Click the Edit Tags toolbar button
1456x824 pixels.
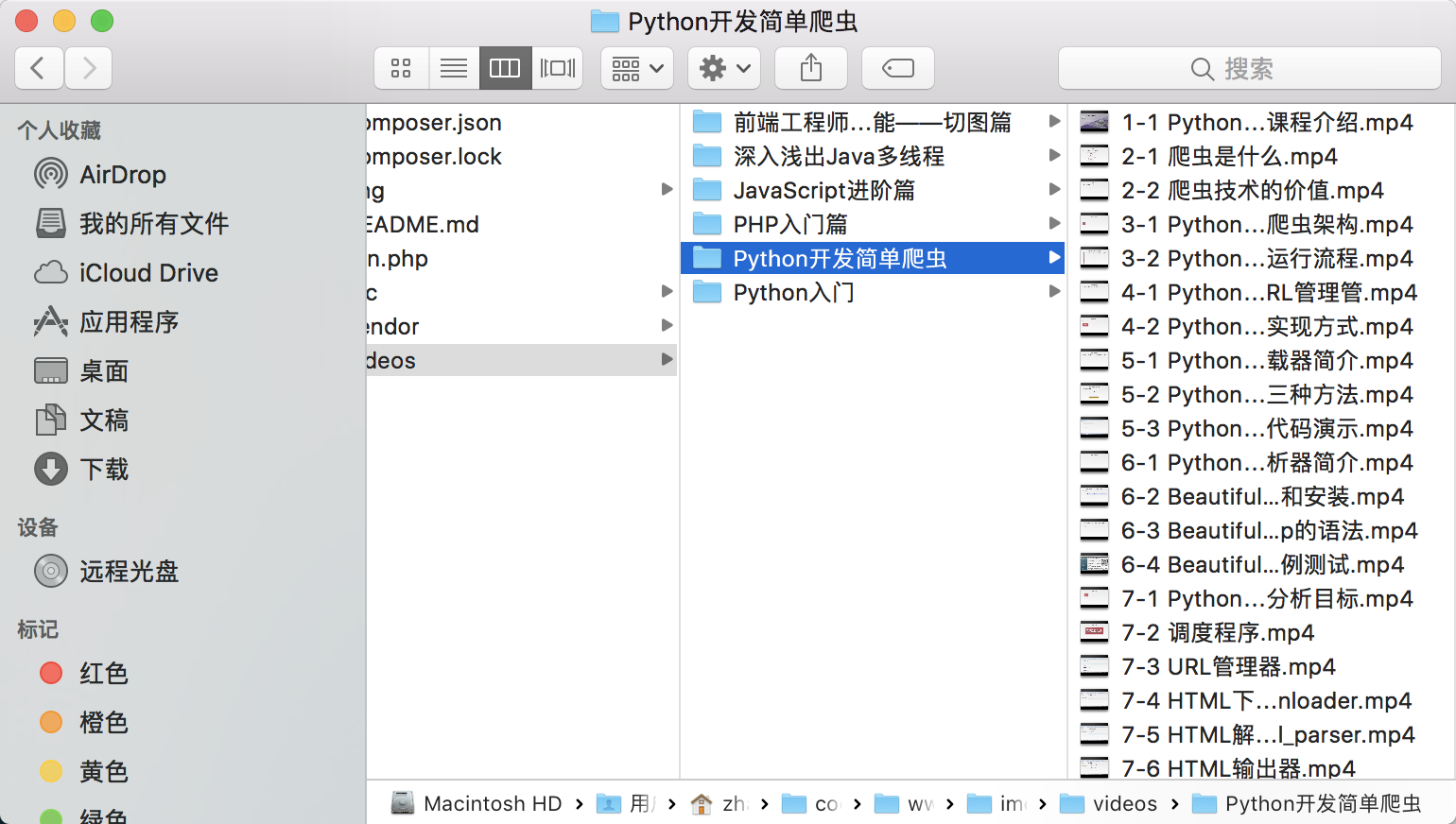pos(898,68)
